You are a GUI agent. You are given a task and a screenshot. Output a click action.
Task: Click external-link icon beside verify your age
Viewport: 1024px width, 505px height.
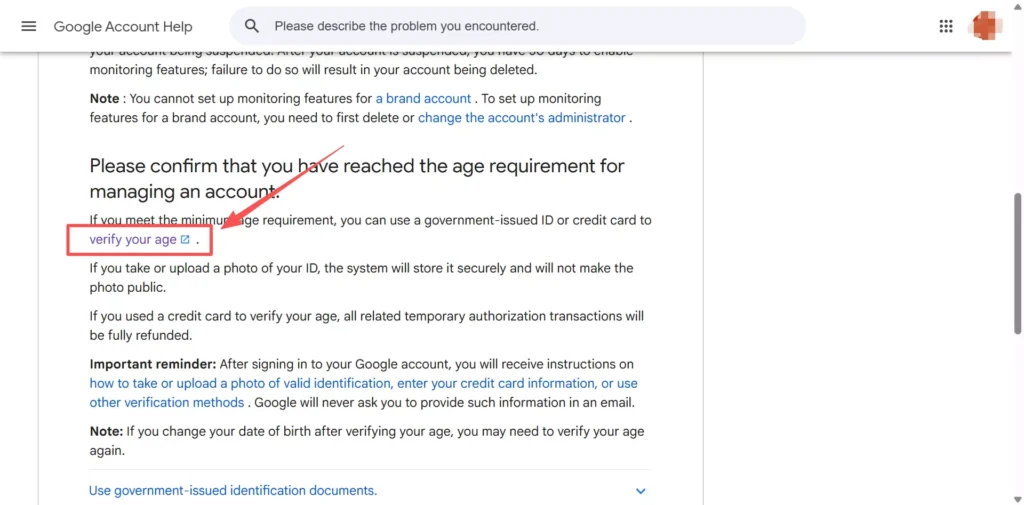pyautogui.click(x=185, y=240)
